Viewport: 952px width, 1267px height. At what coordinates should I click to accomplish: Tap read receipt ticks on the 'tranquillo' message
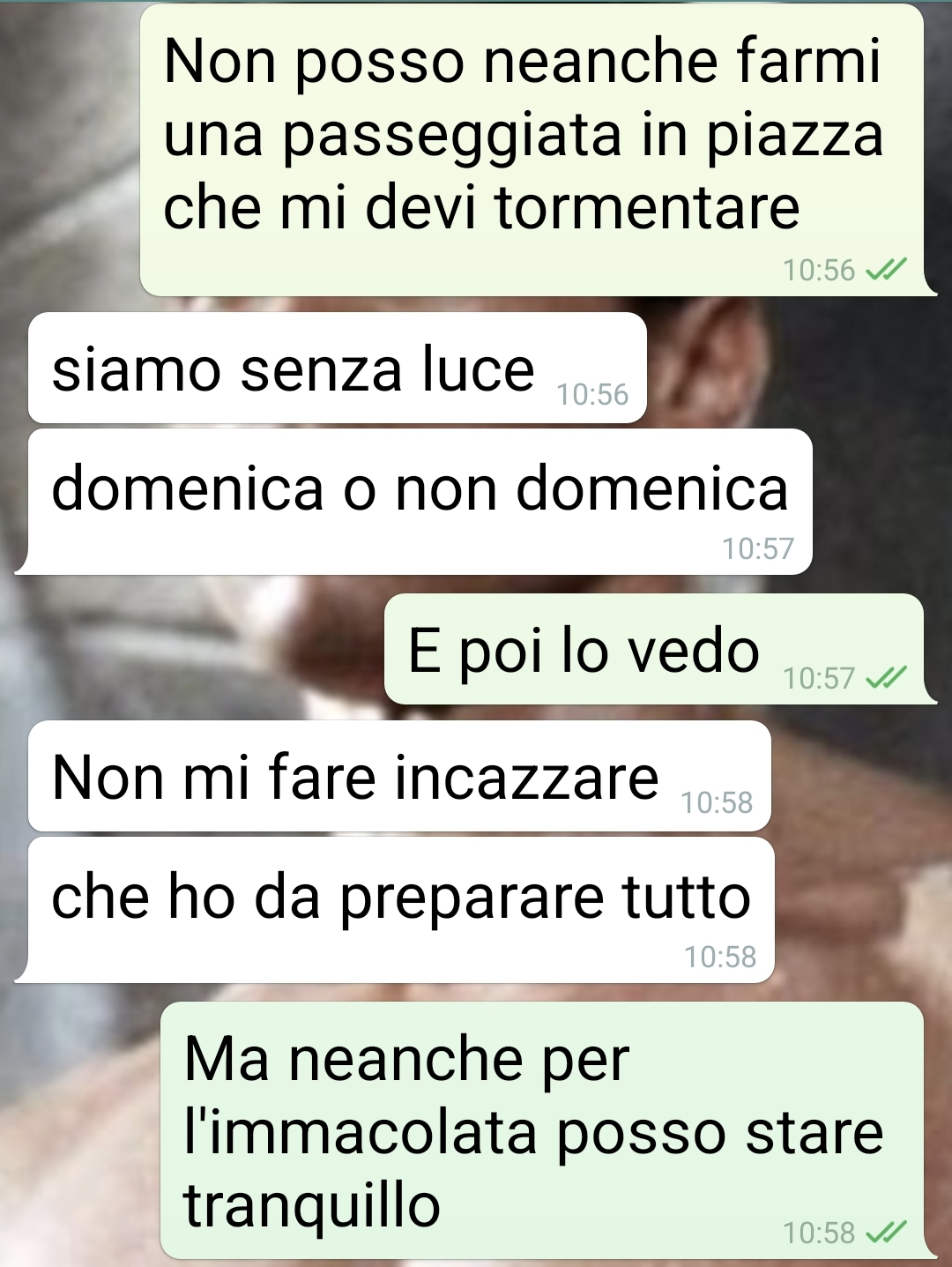pyautogui.click(x=886, y=1232)
